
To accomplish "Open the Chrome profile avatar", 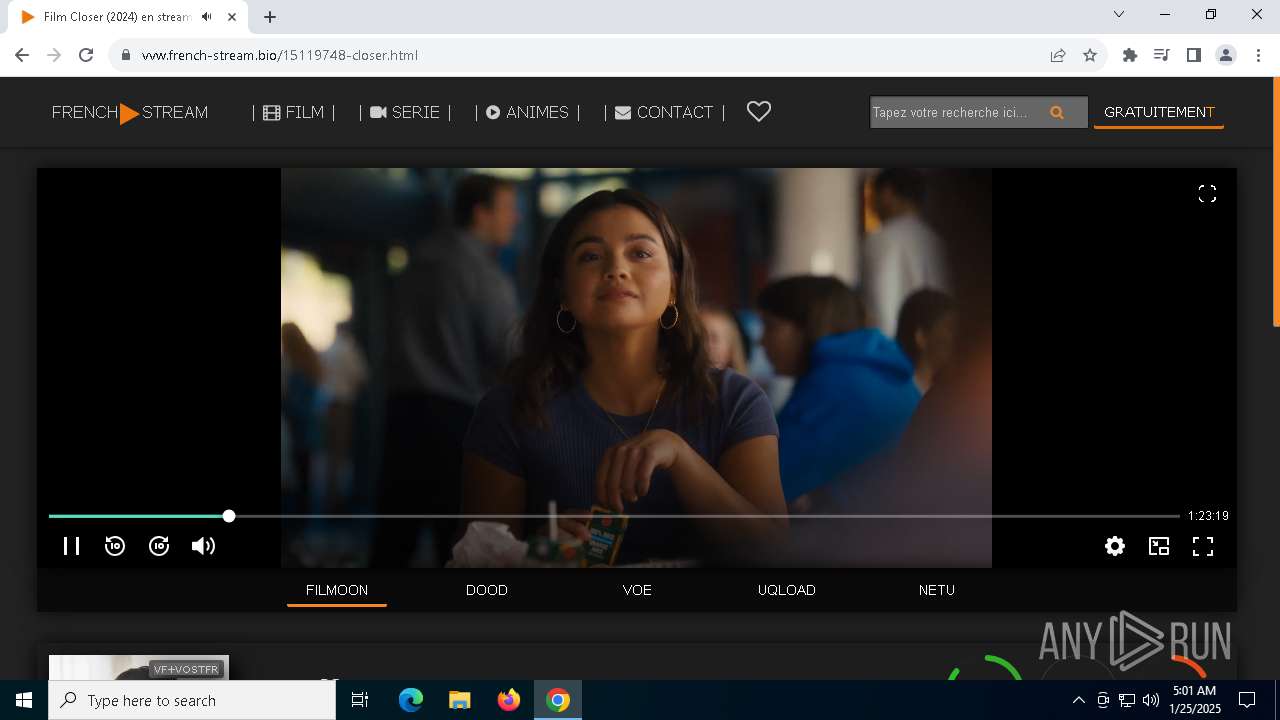I will pos(1226,55).
